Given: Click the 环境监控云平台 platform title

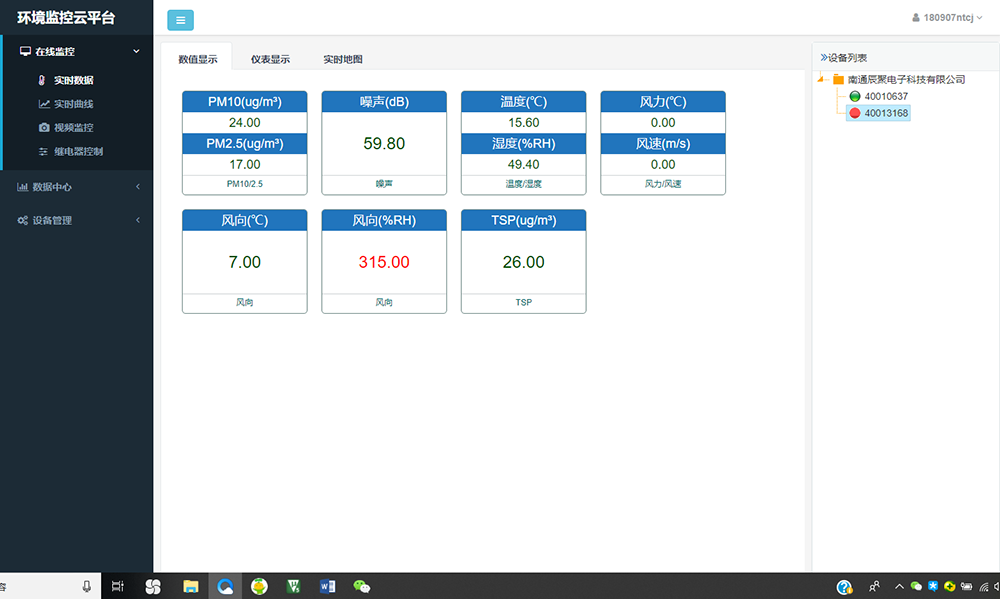Looking at the screenshot, I should pos(66,18).
